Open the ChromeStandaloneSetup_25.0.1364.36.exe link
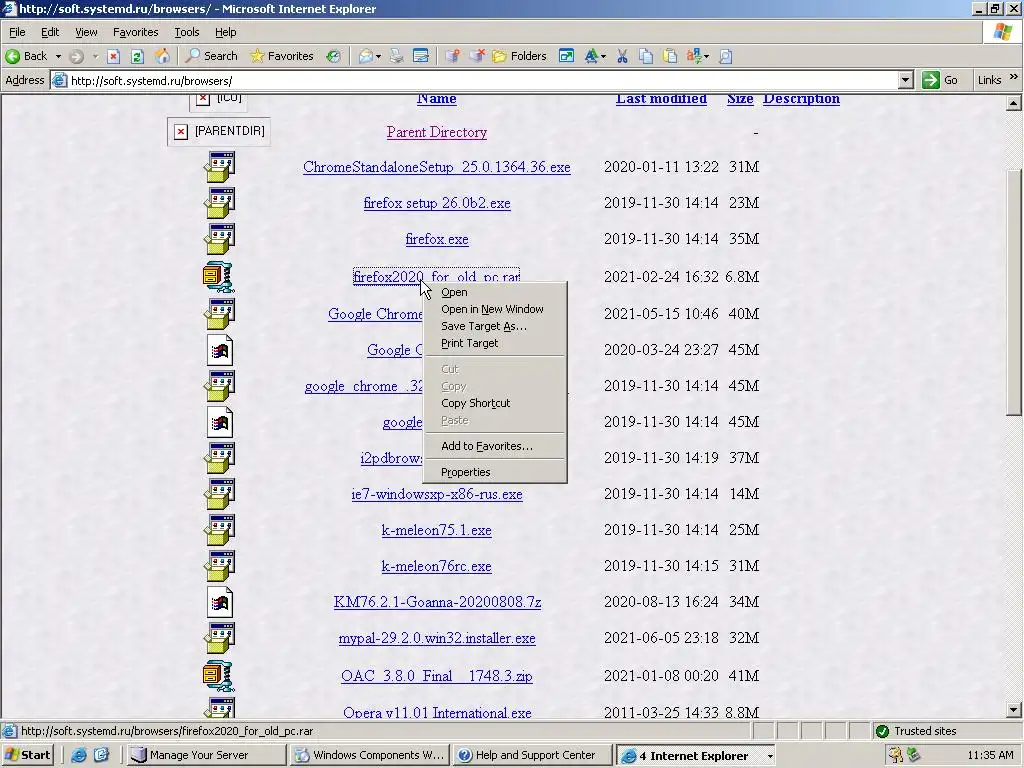The image size is (1024, 768). (437, 167)
